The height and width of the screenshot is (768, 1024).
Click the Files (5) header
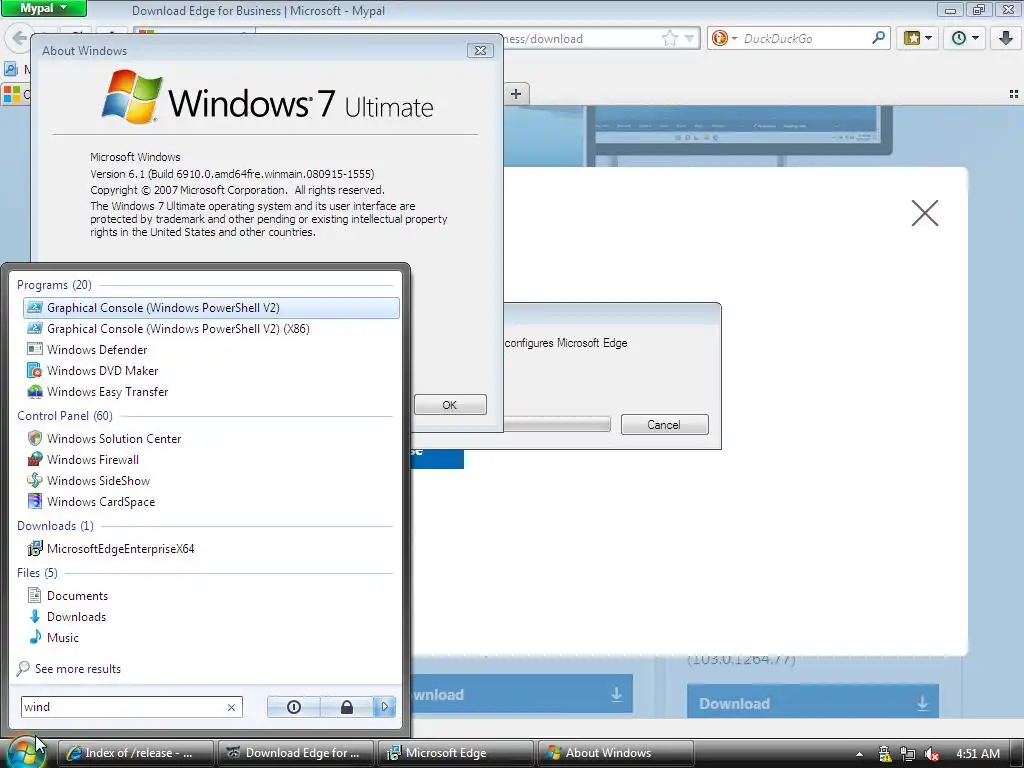click(37, 573)
